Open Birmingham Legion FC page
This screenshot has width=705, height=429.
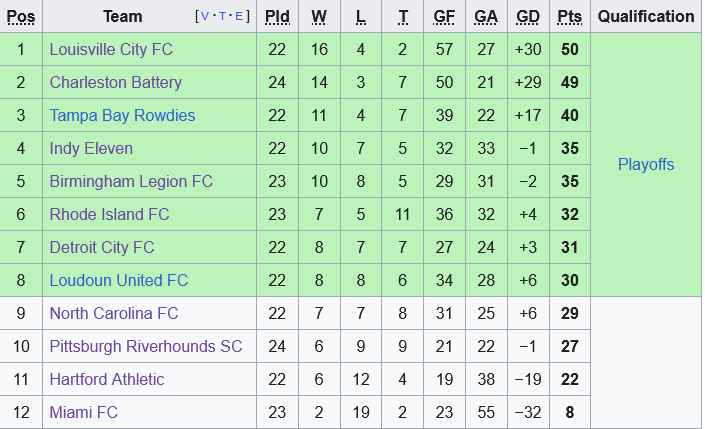(131, 181)
